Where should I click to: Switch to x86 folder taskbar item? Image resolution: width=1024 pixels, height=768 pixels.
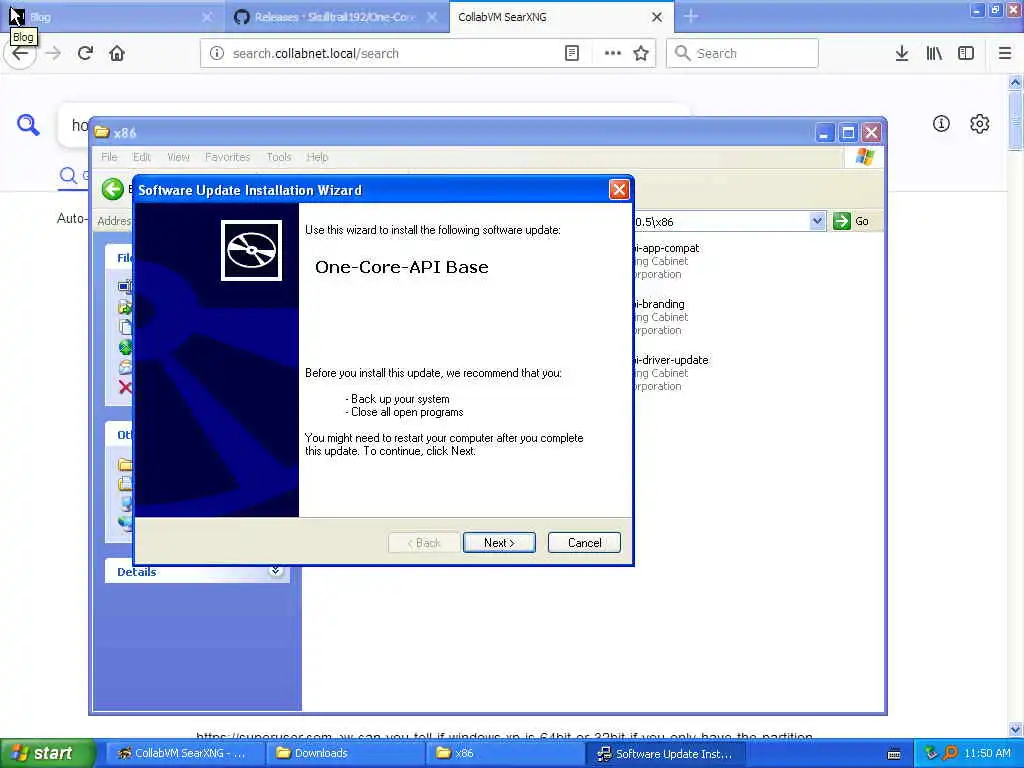pyautogui.click(x=505, y=753)
